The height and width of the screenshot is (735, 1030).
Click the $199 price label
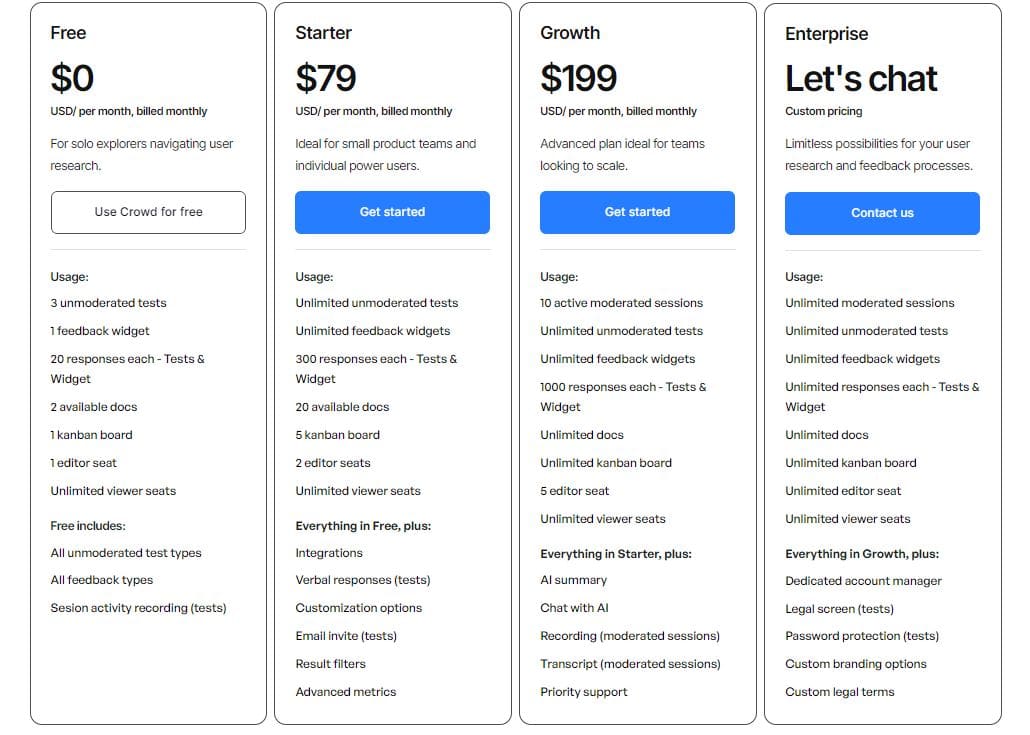[578, 78]
